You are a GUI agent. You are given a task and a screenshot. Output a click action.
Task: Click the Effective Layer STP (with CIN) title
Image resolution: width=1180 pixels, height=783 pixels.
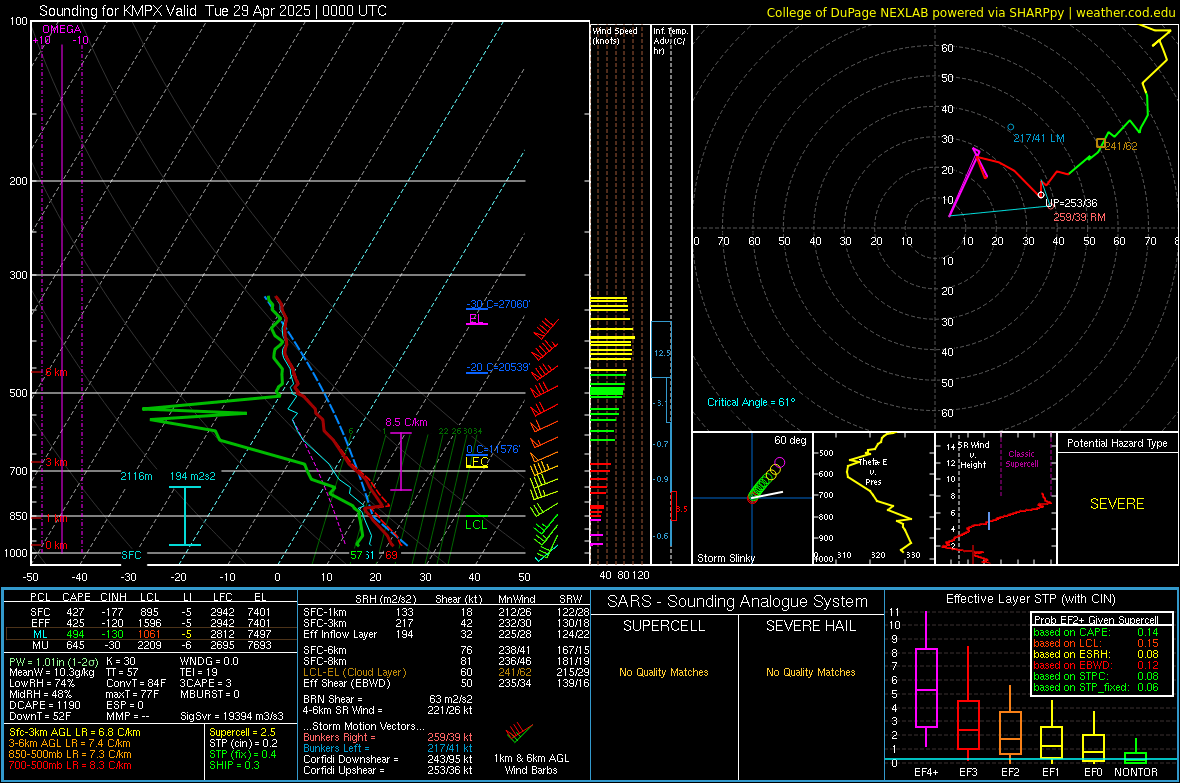coord(1030,599)
